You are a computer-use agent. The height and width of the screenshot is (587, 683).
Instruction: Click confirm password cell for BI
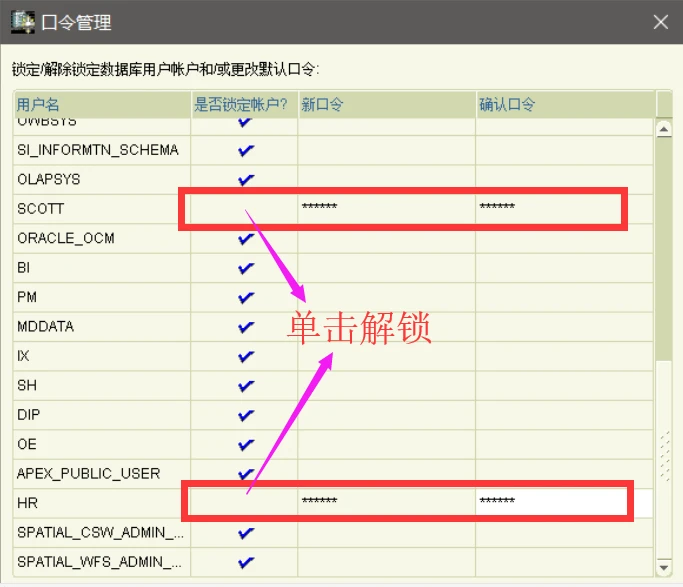[565, 268]
